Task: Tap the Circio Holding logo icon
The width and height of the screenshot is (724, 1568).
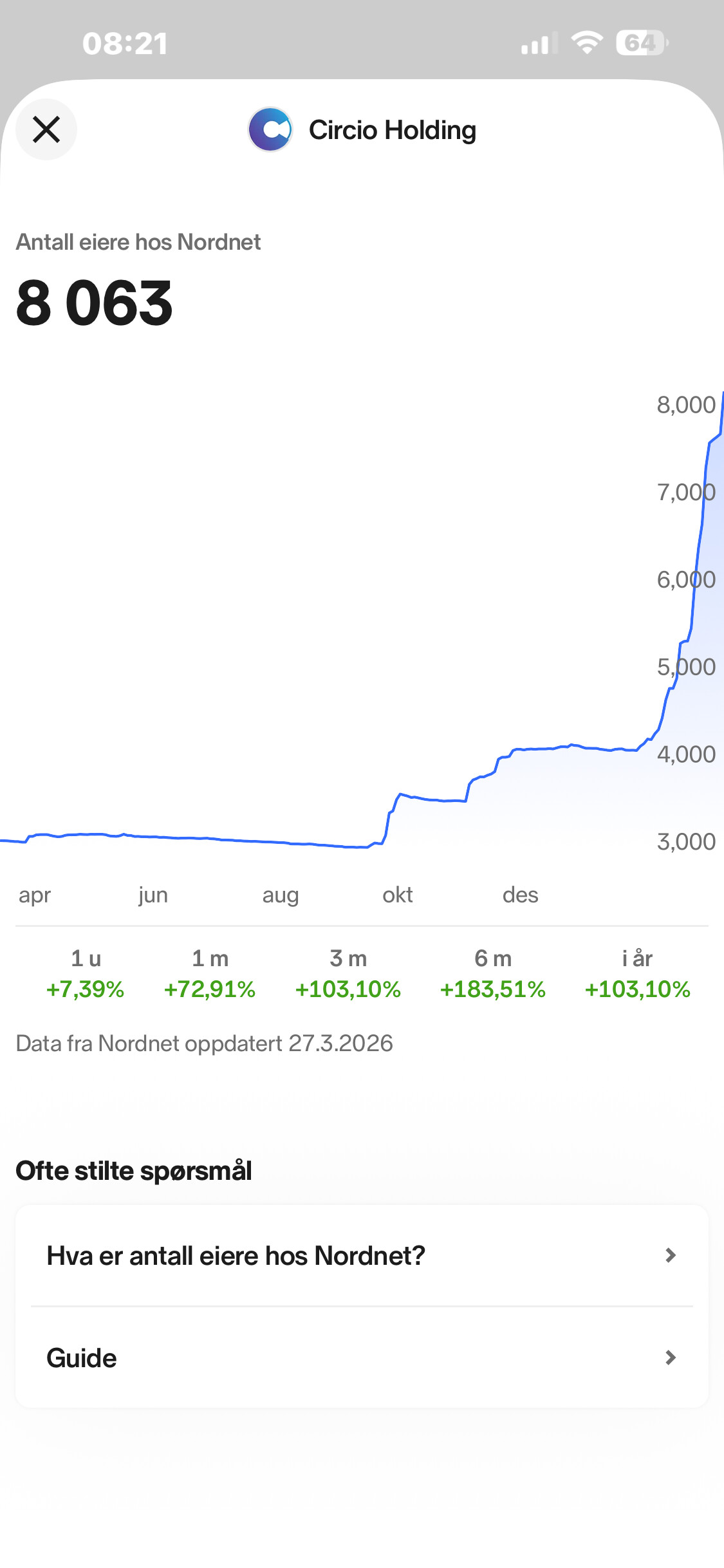Action: pos(270,129)
